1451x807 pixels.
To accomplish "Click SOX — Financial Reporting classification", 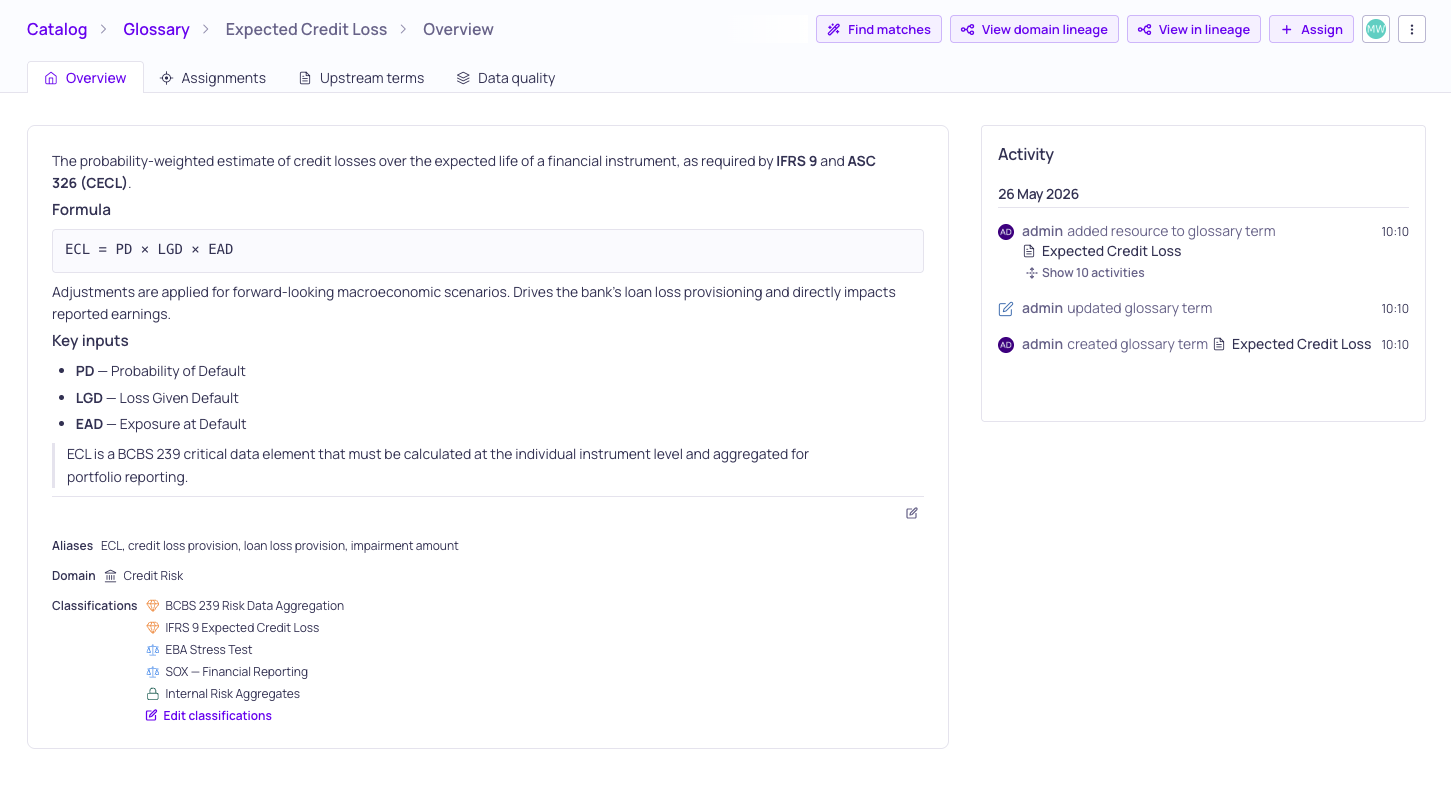I will (x=236, y=672).
